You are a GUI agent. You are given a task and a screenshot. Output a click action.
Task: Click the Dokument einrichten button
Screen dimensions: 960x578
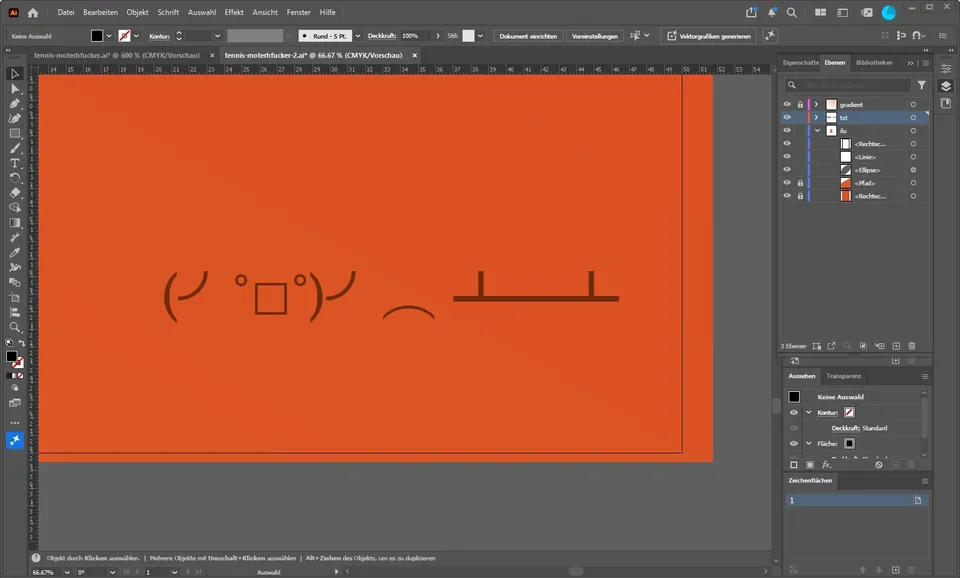[x=528, y=36]
